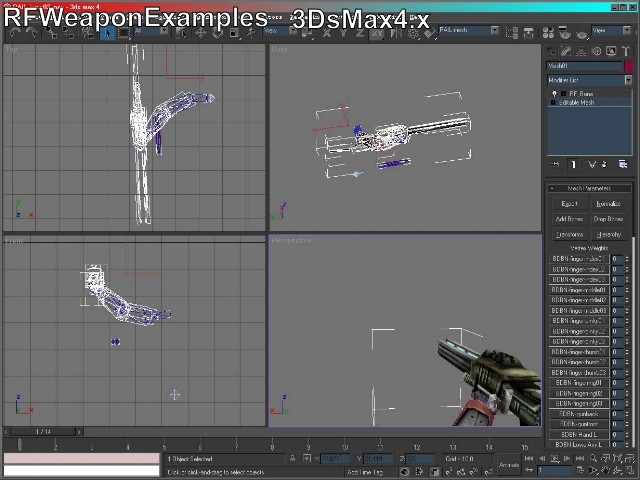Toggle Show End Result icon
640x480 pixels.
(x=573, y=164)
